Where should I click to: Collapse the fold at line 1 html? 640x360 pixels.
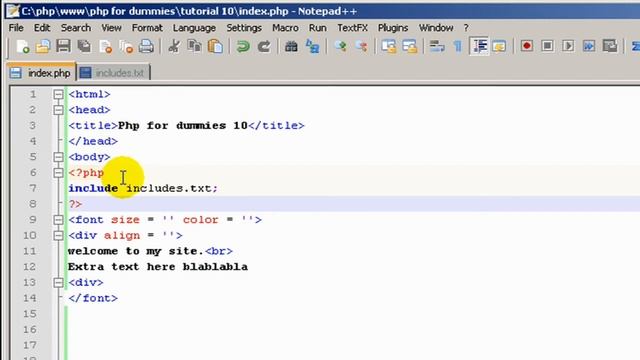pos(58,94)
